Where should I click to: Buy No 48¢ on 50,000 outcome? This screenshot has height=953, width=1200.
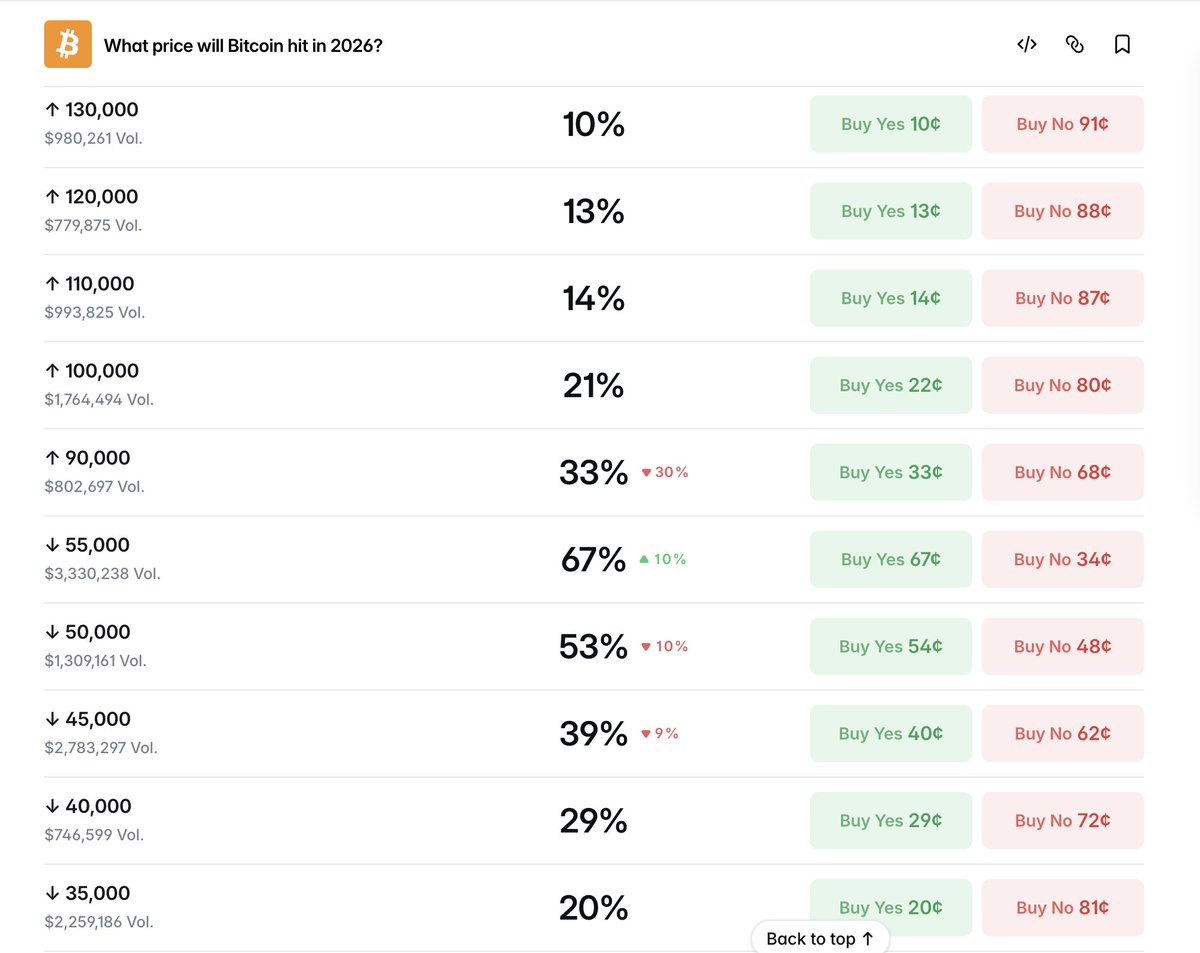[x=1063, y=646]
